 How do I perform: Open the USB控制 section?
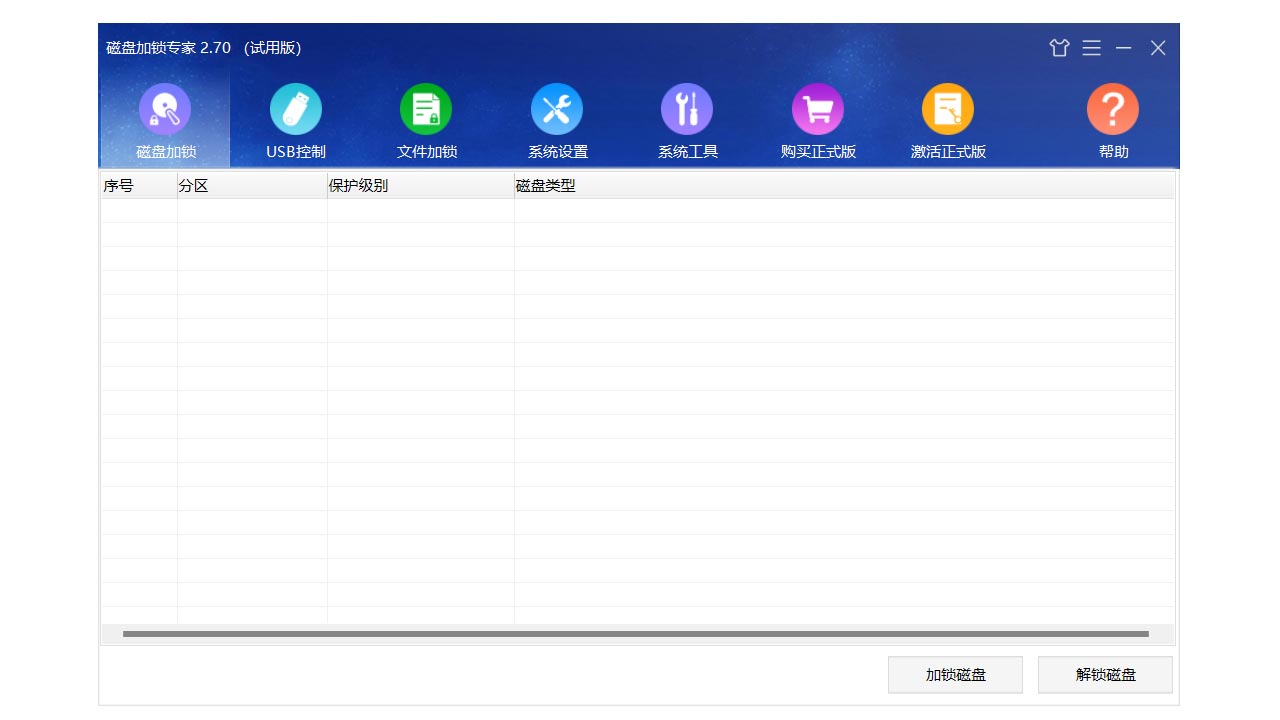click(x=295, y=110)
